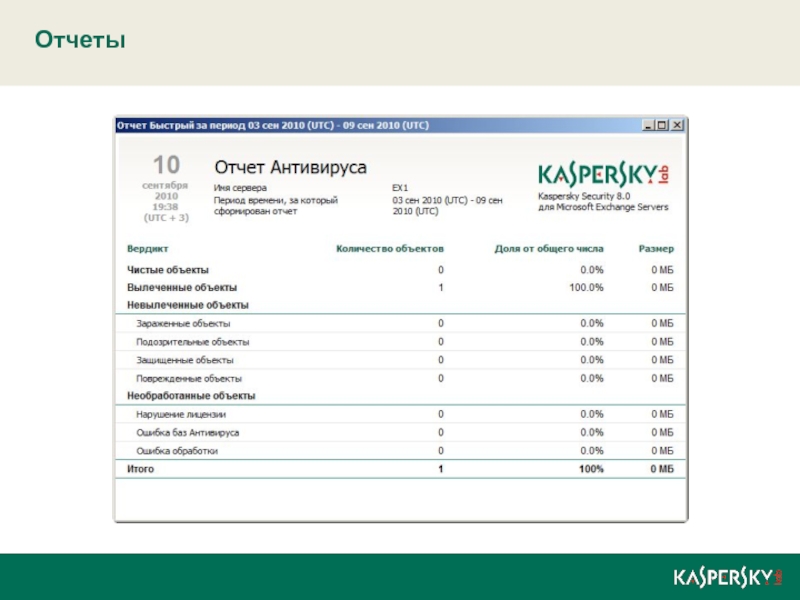This screenshot has width=800, height=600.
Task: Click the '100%' total share value
Action: tap(591, 469)
